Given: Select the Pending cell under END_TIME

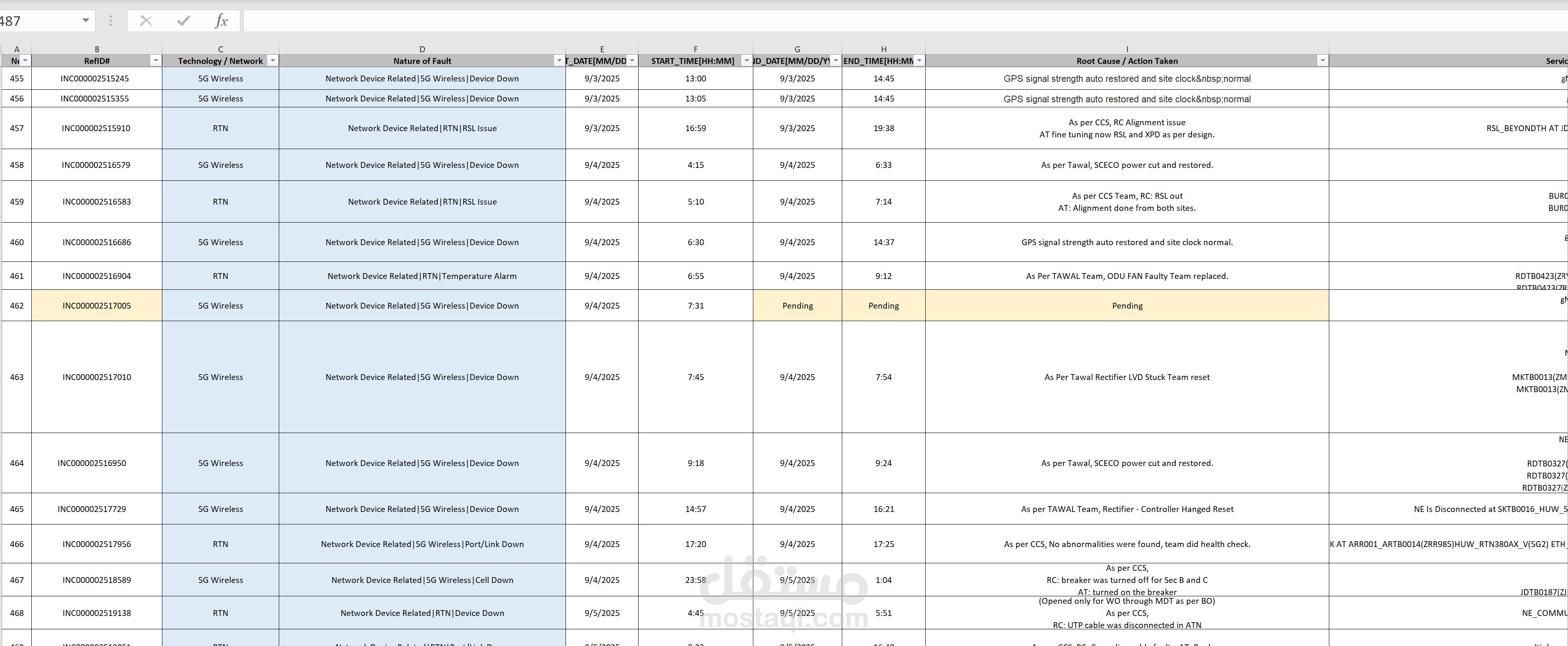Looking at the screenshot, I should [884, 306].
